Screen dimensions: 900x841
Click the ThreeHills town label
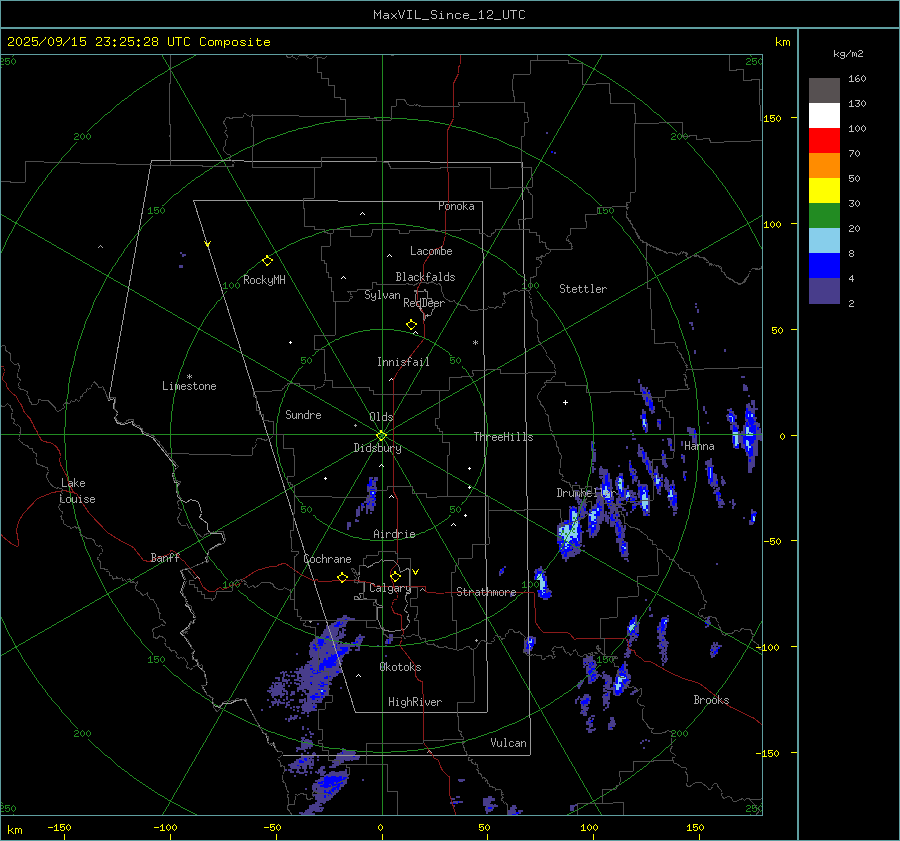[x=503, y=437]
